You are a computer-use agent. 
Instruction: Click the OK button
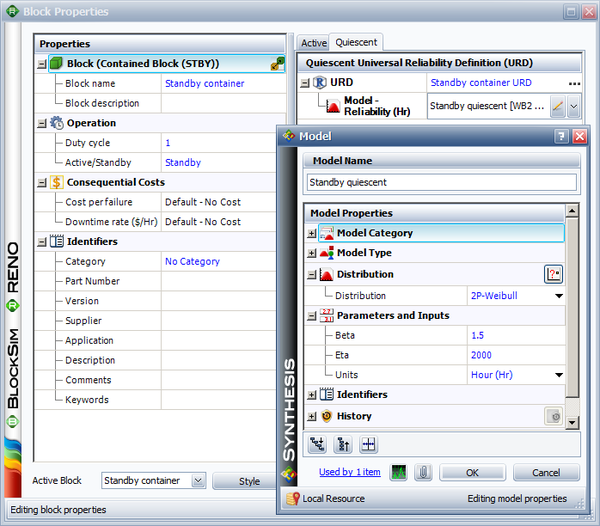click(x=472, y=472)
